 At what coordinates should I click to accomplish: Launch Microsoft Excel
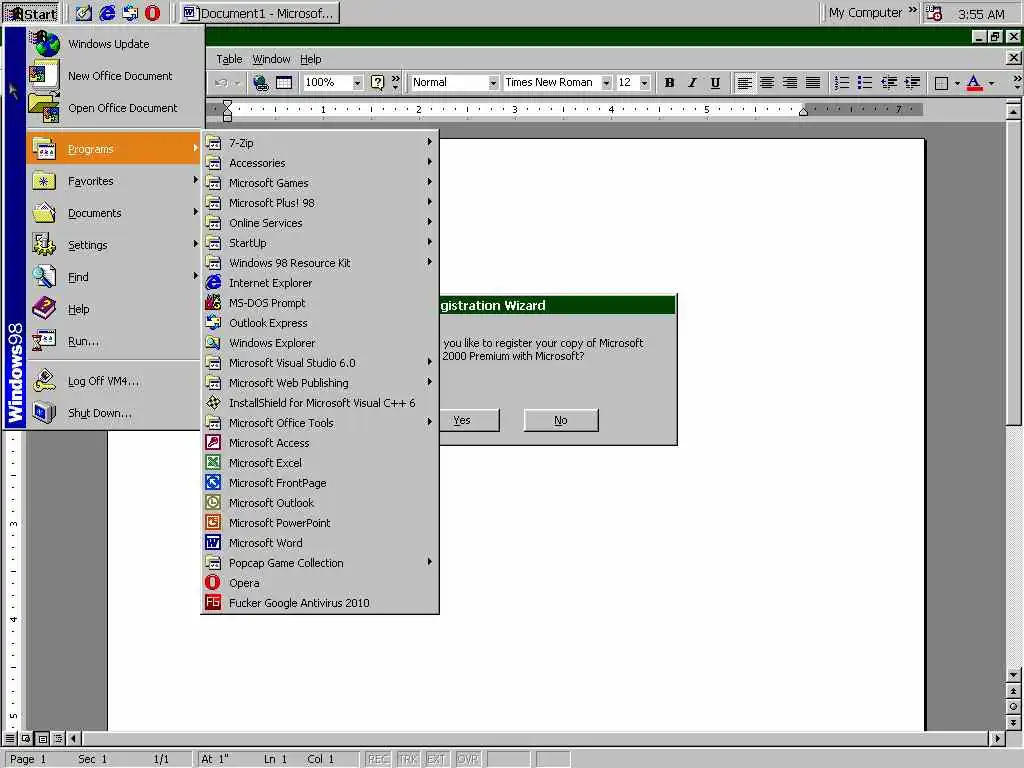click(319, 463)
